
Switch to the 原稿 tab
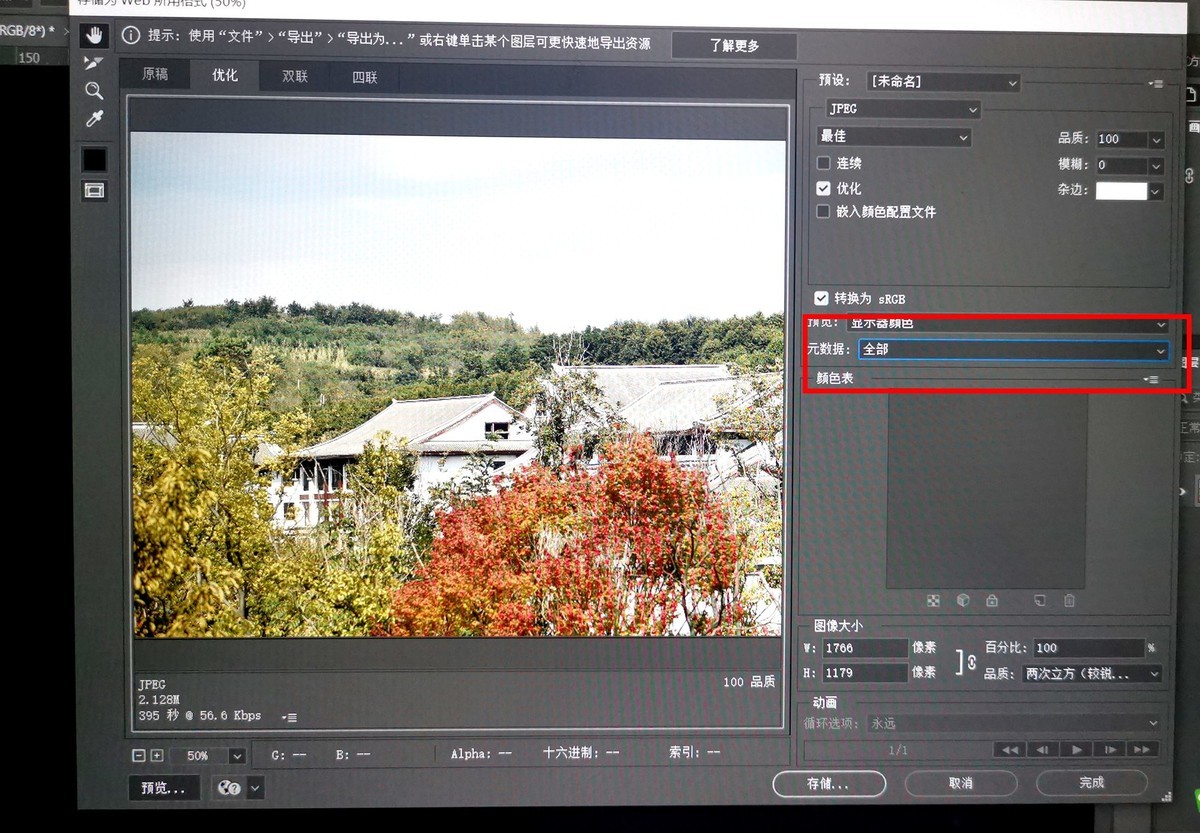[155, 75]
